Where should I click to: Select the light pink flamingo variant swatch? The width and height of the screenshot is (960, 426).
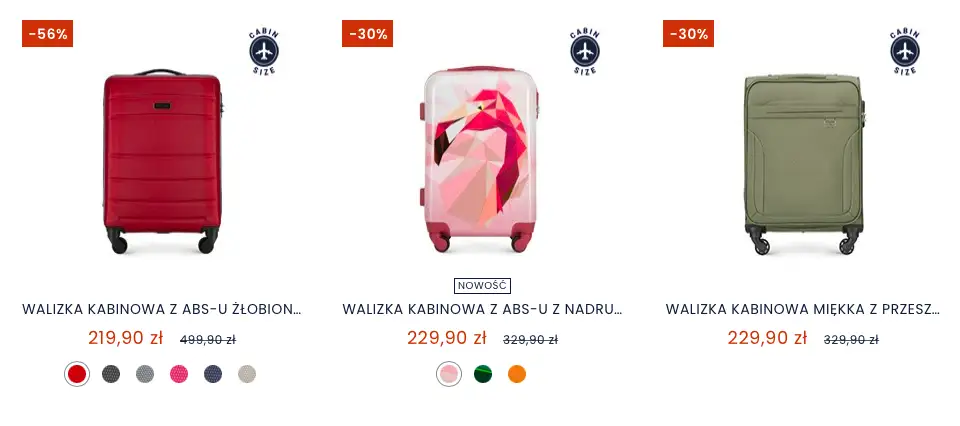tap(449, 374)
